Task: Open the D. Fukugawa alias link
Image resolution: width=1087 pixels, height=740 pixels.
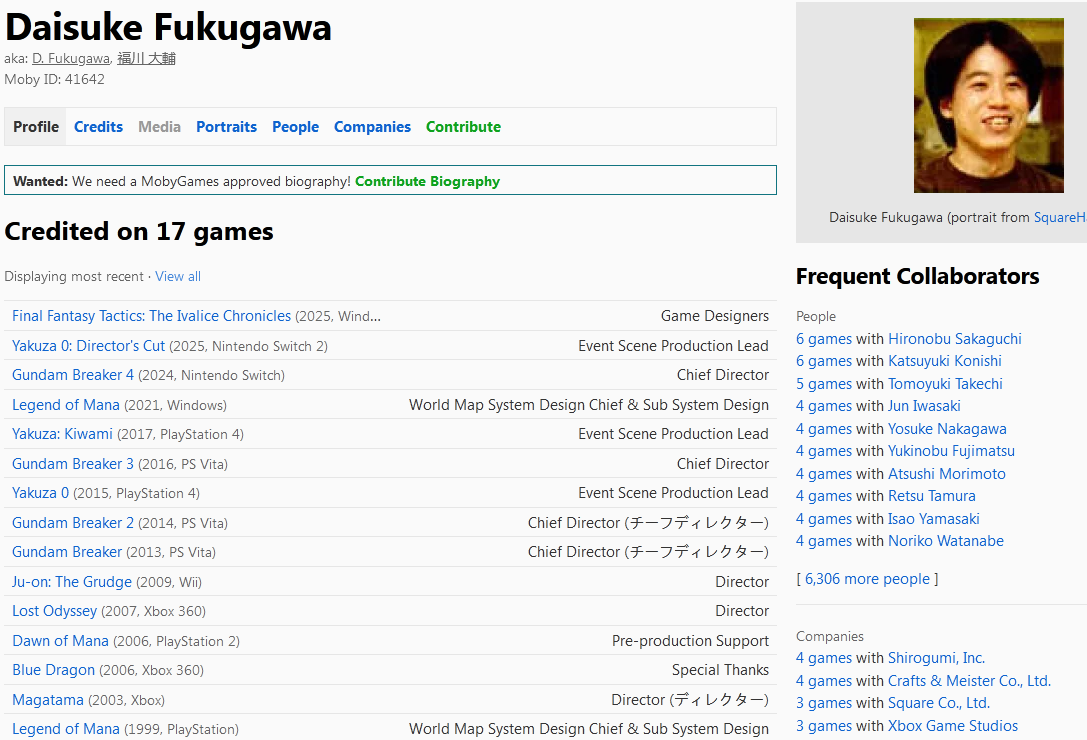Action: [x=71, y=58]
